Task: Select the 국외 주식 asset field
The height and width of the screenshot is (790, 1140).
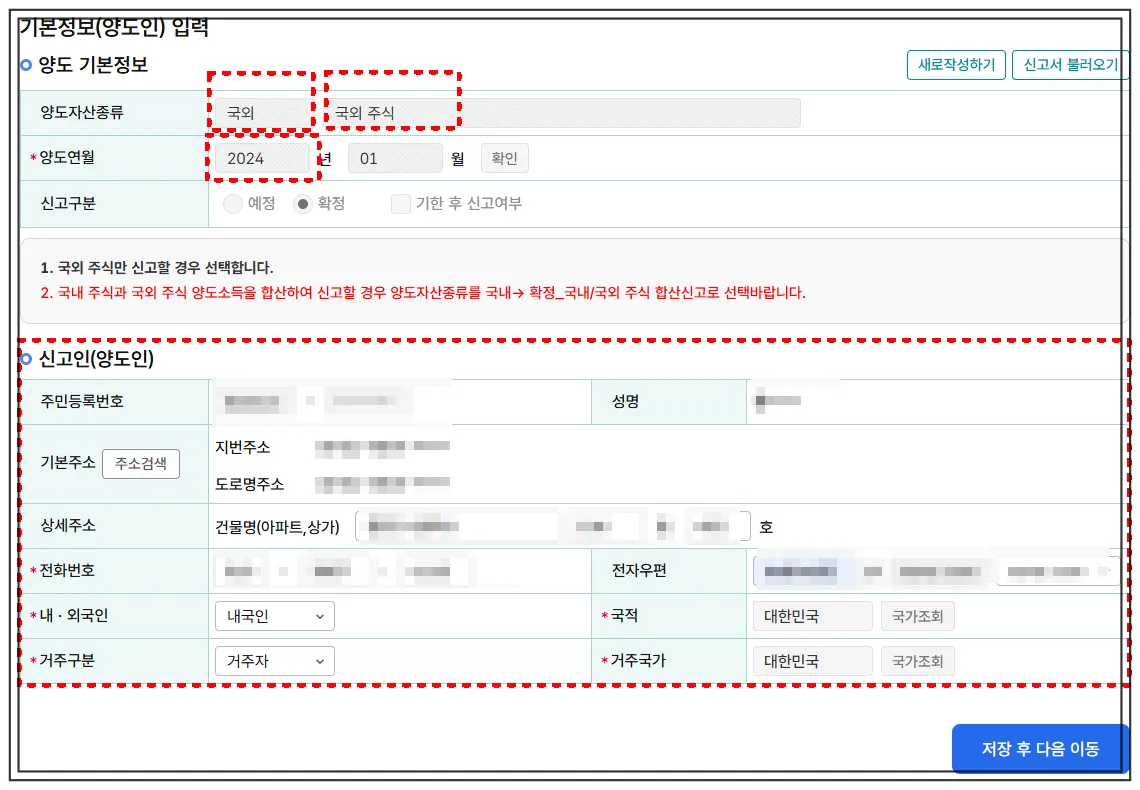Action: coord(390,111)
